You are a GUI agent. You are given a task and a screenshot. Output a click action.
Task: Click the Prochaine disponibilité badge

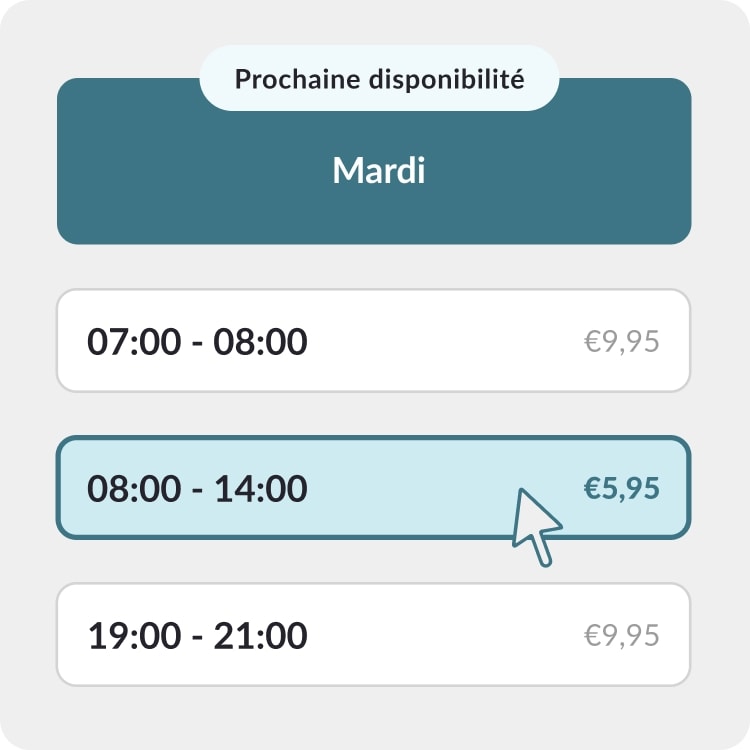tap(379, 79)
